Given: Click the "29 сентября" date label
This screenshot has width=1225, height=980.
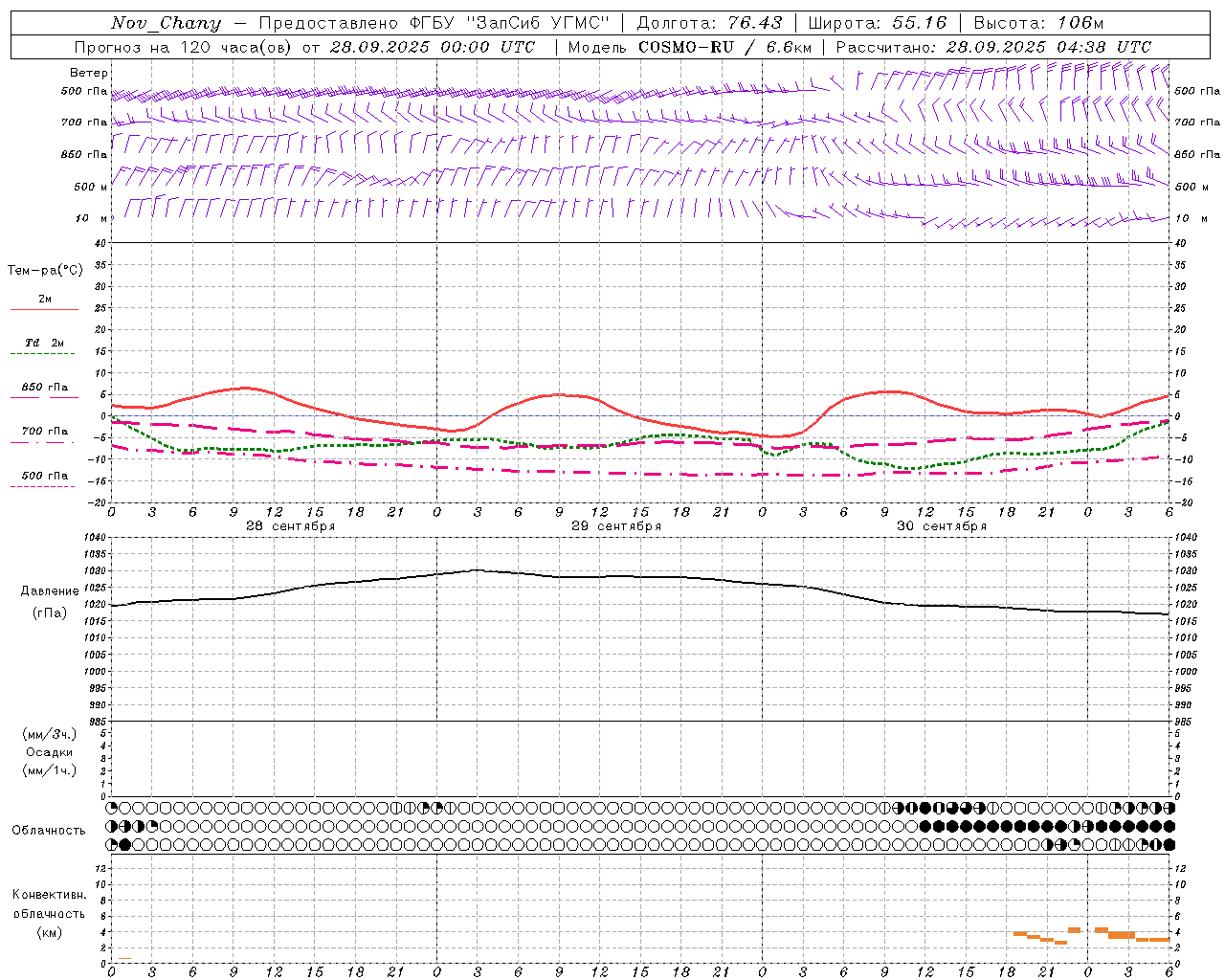Looking at the screenshot, I should pos(616,526).
